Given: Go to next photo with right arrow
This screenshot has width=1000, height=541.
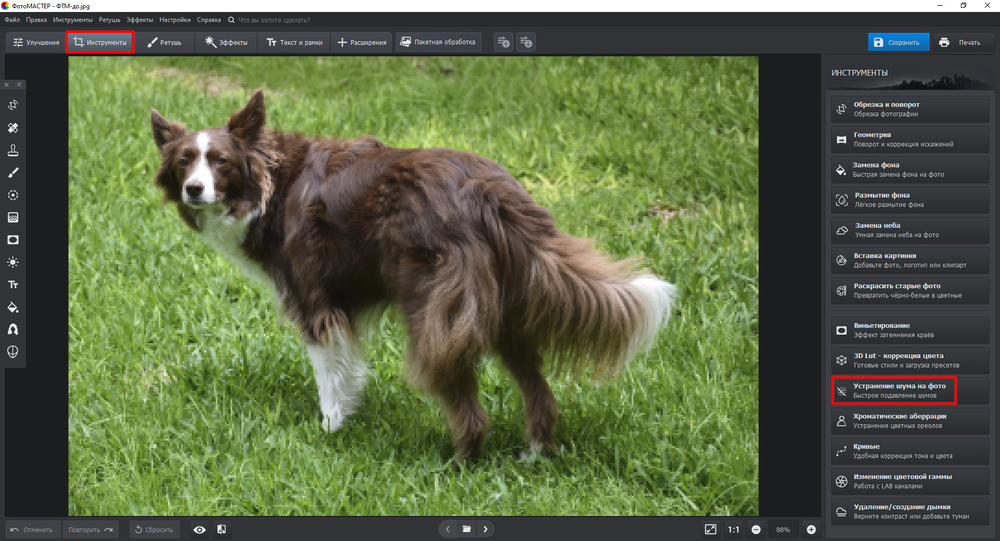Looking at the screenshot, I should [486, 529].
